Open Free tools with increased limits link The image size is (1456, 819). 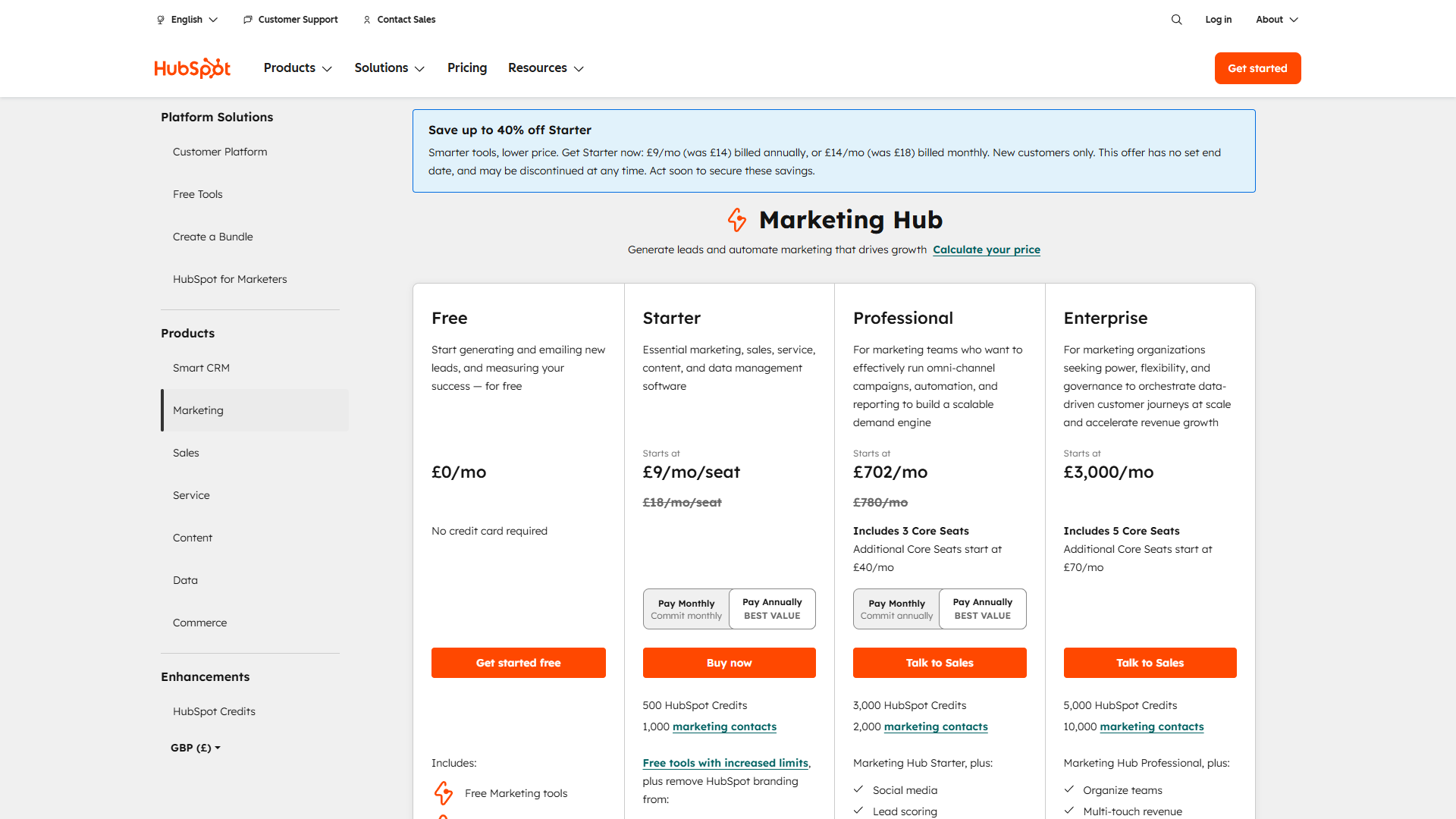pos(726,763)
